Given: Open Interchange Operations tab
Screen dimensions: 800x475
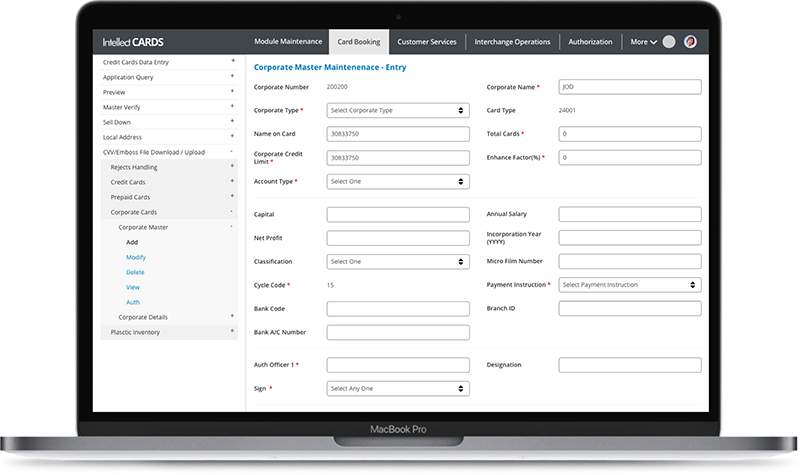Looking at the screenshot, I should tap(512, 42).
